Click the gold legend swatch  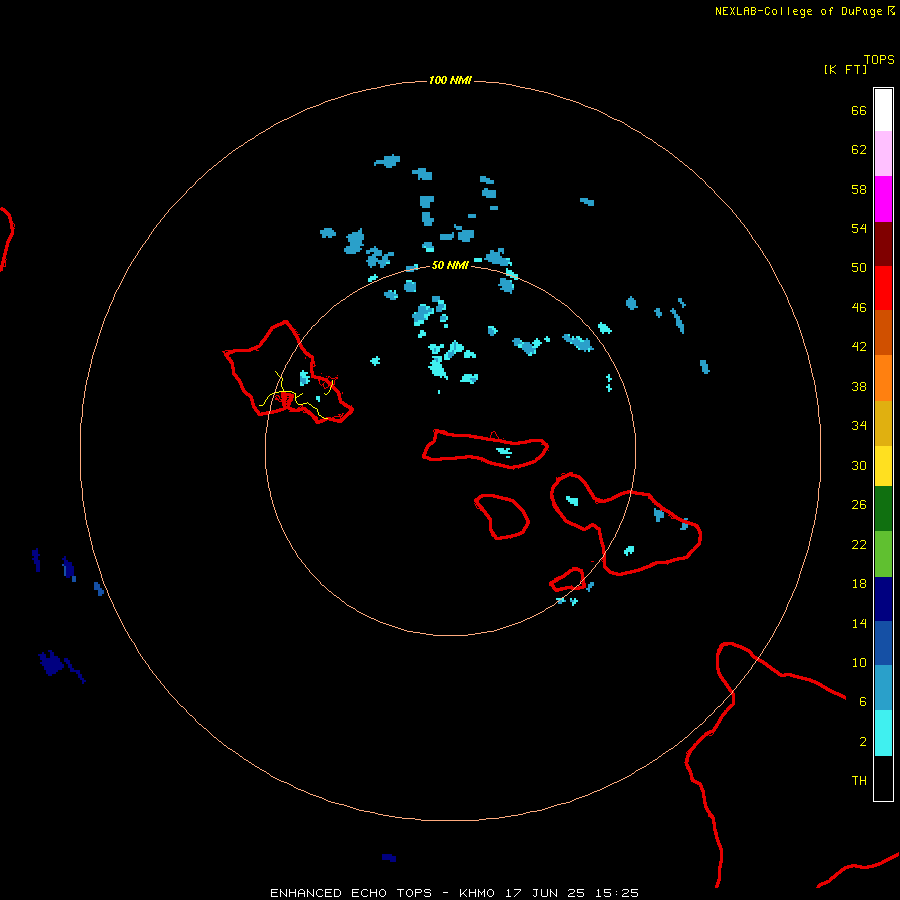[883, 422]
